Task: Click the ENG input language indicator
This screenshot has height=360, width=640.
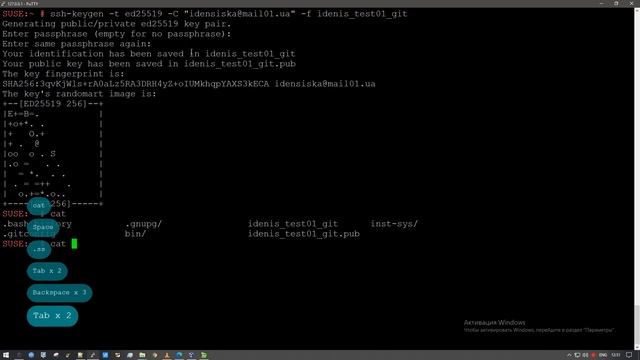Action: (x=603, y=356)
